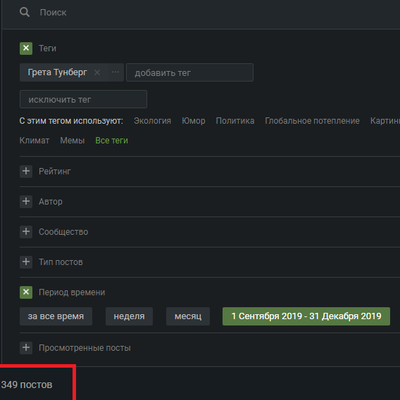Remove the Грета Тунберг tag
Viewport: 400px width, 400px height.
(97, 72)
